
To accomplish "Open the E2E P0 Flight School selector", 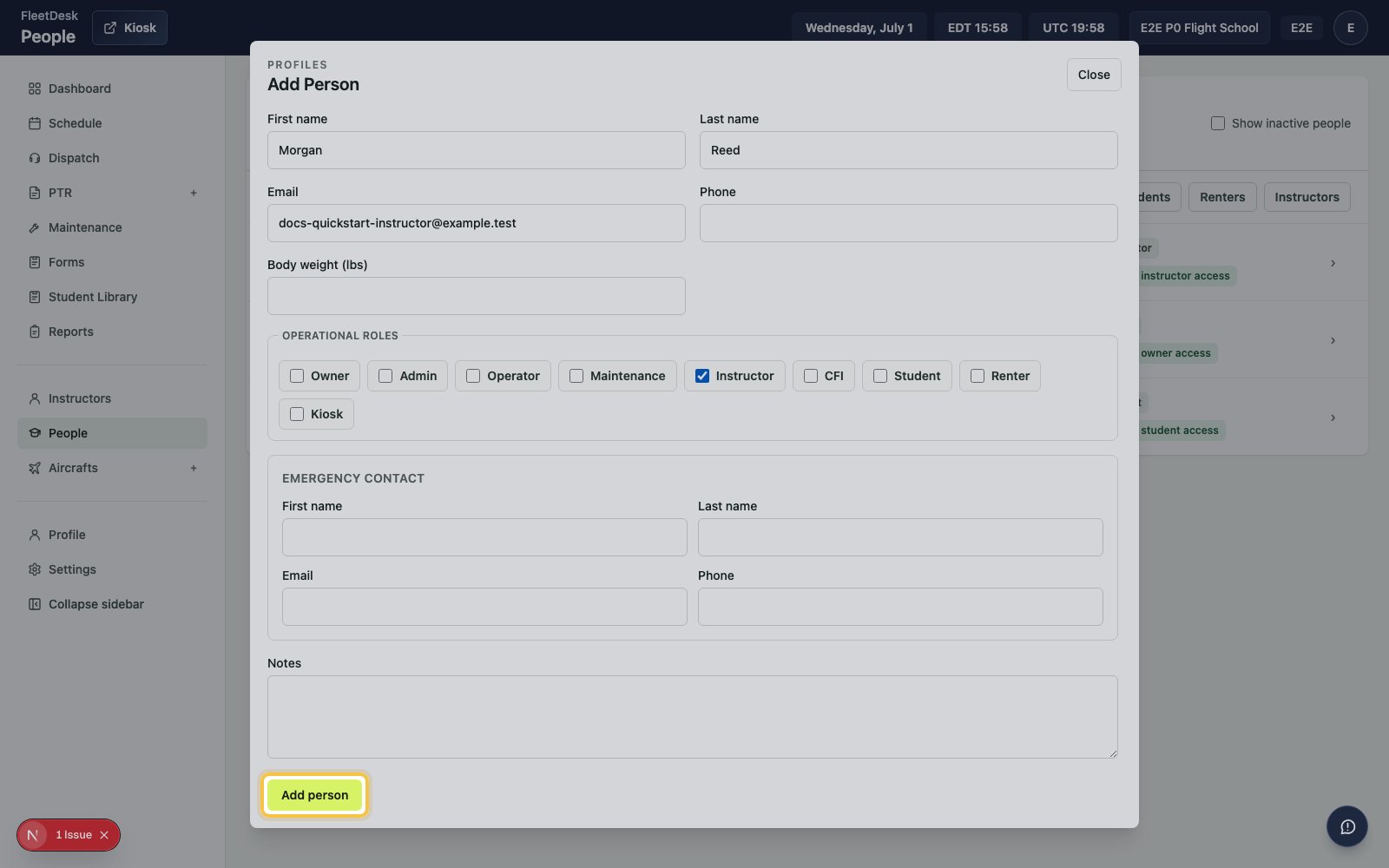I will [x=1199, y=28].
